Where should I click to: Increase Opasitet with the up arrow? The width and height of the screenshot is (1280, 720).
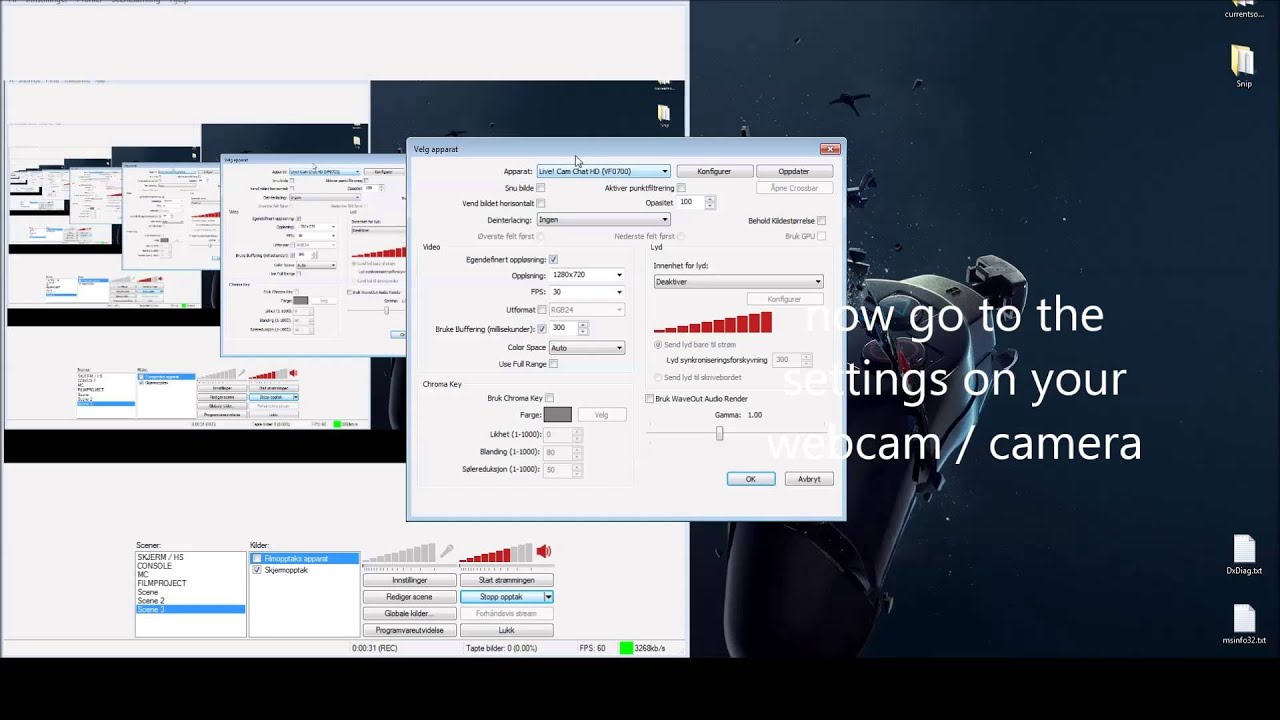point(710,199)
